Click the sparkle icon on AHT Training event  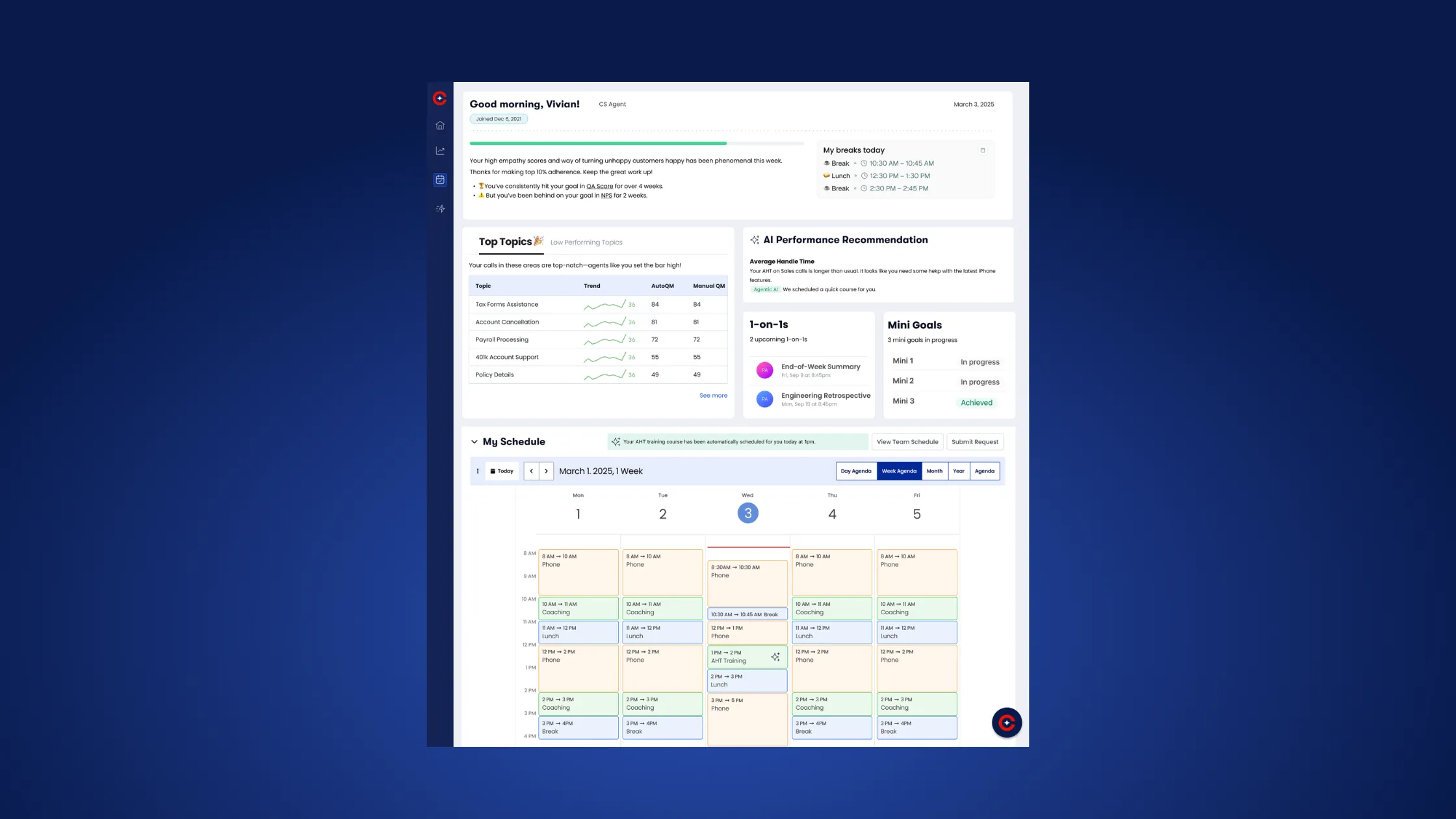pos(775,657)
